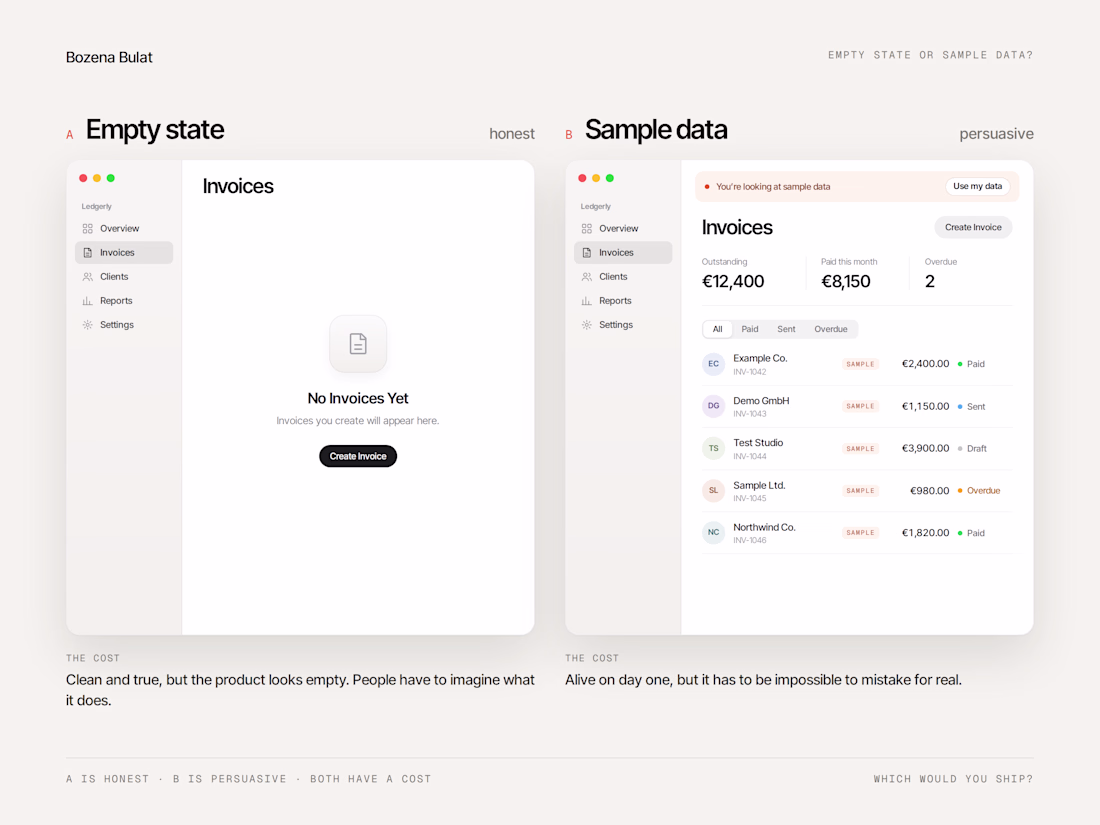Open Overview label in the Empty state sidebar

point(119,229)
